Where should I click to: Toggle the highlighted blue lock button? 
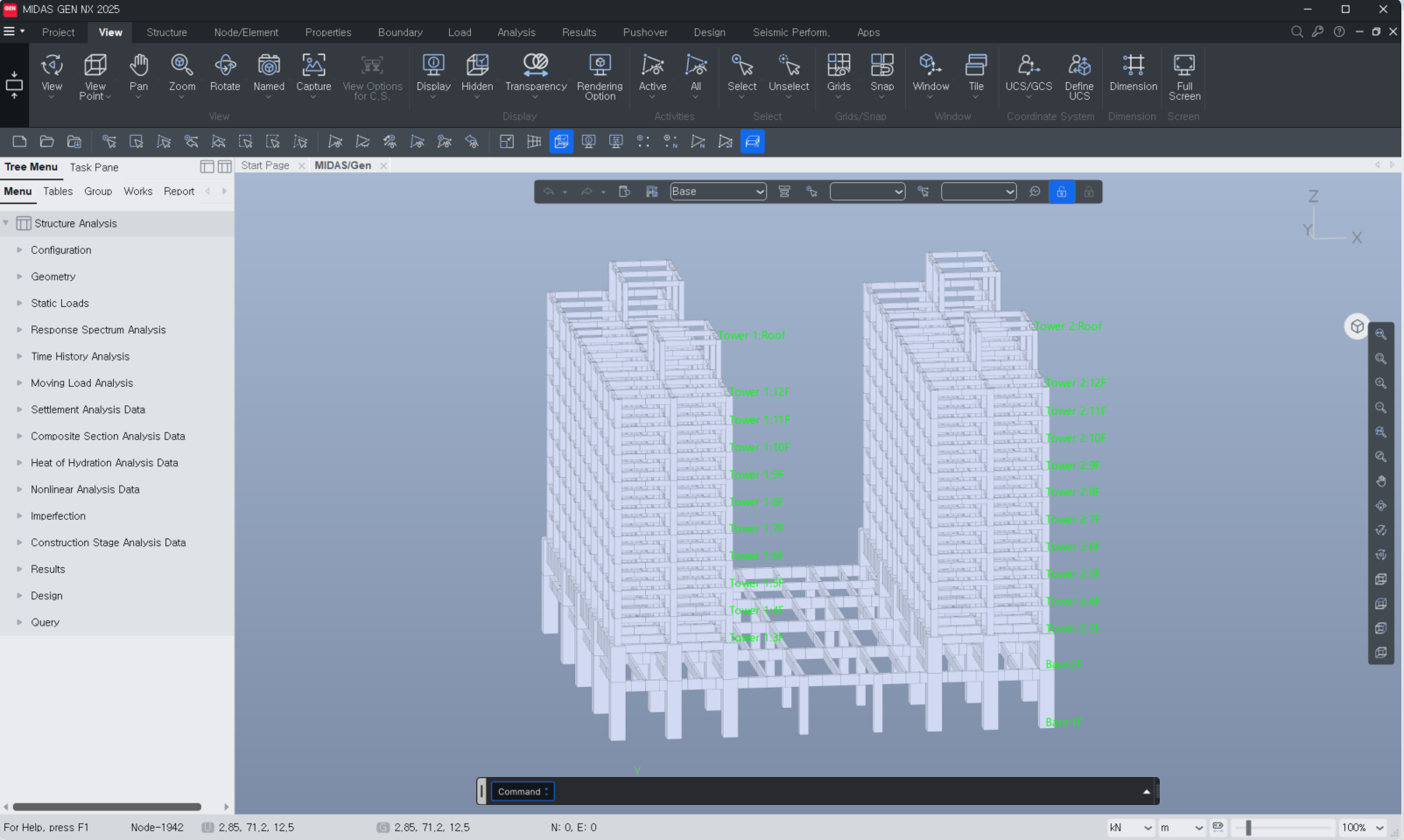point(1061,192)
